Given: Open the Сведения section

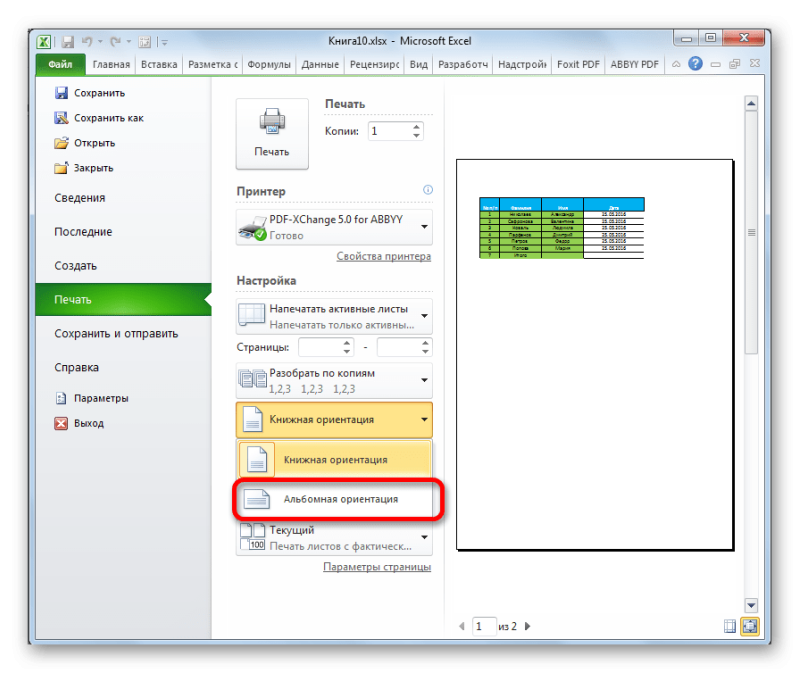Looking at the screenshot, I should (80, 198).
